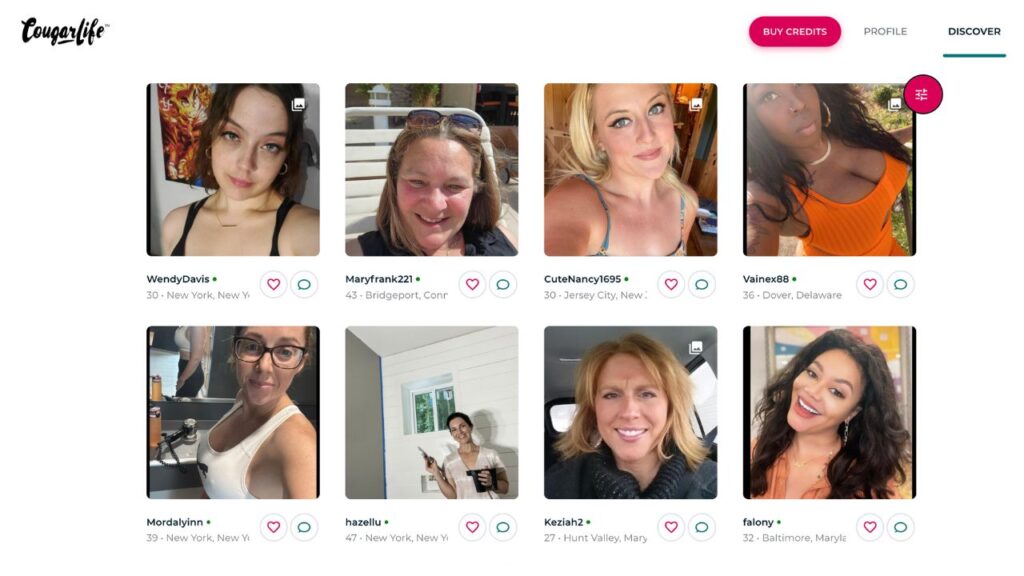This screenshot has height=576, width=1024.
Task: Click Vainex88's photo thumbnail
Action: [x=829, y=170]
